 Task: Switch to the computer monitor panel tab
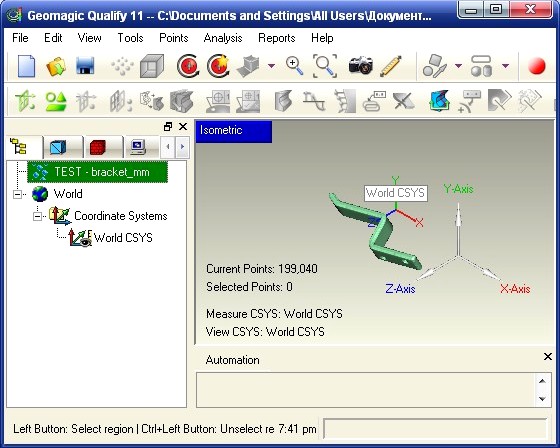(x=141, y=147)
